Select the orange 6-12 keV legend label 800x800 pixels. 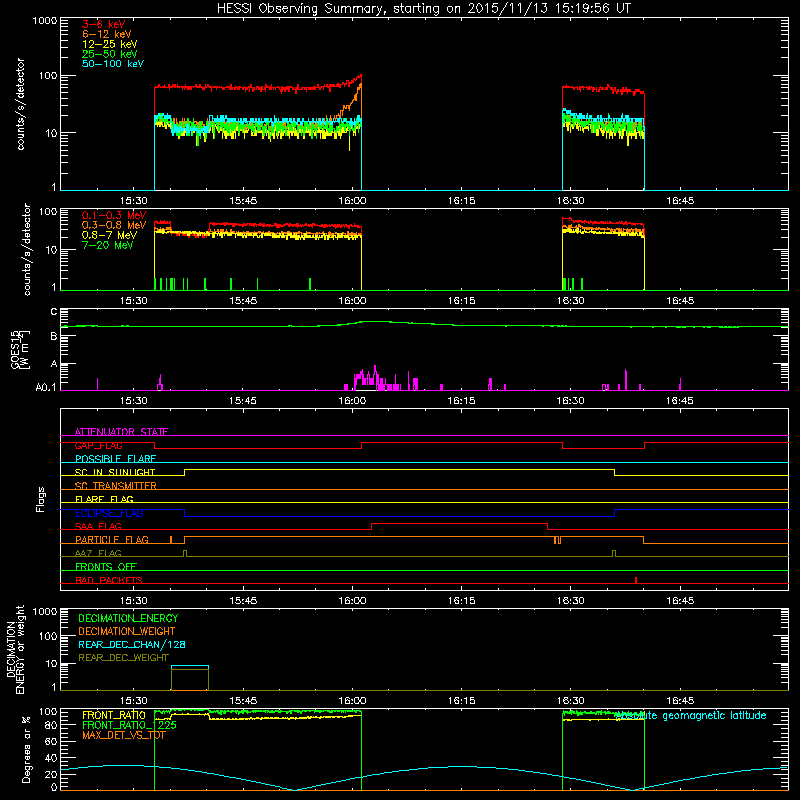107,34
